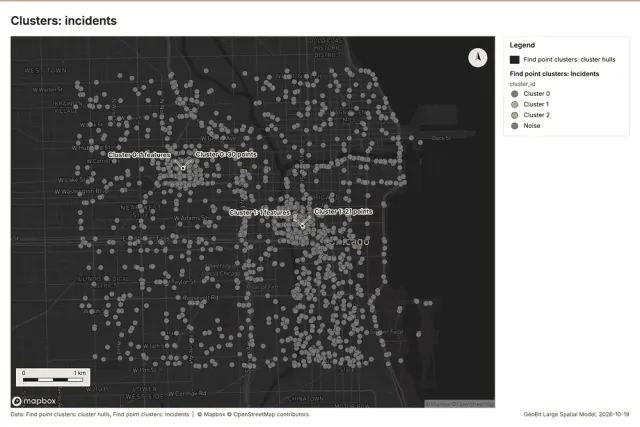640x427 pixels.
Task: Click the W Adams St street label
Action: pyautogui.click(x=189, y=218)
